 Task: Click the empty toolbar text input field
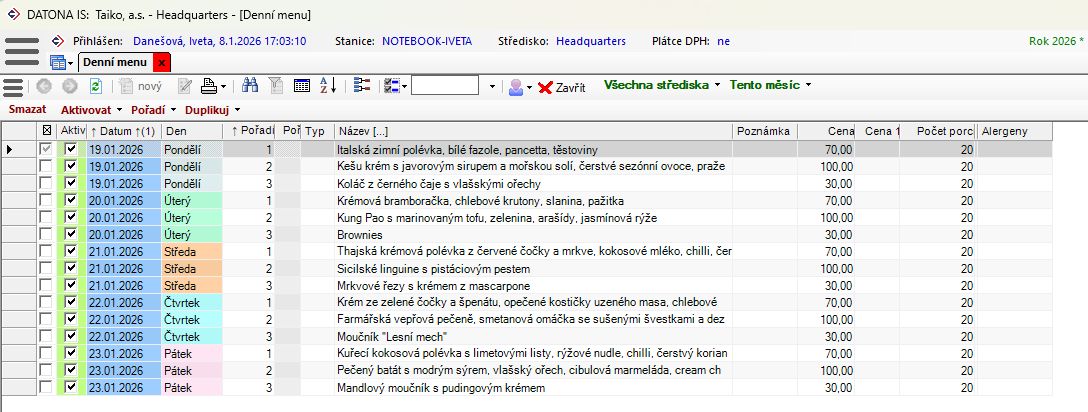coord(445,87)
